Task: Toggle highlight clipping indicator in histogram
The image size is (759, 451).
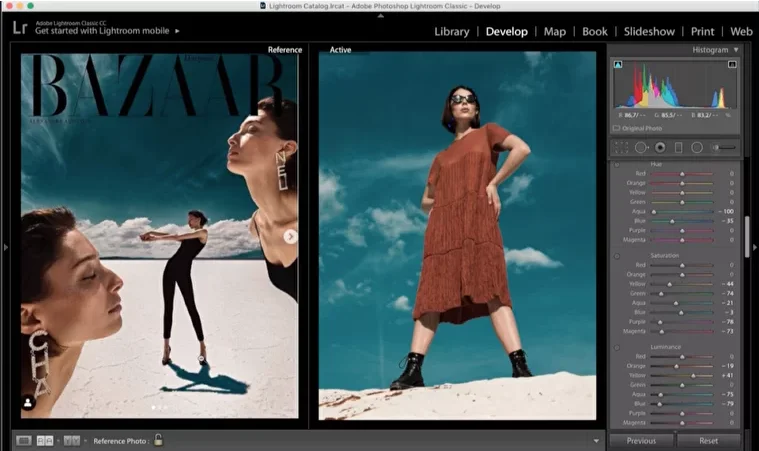Action: tap(732, 64)
